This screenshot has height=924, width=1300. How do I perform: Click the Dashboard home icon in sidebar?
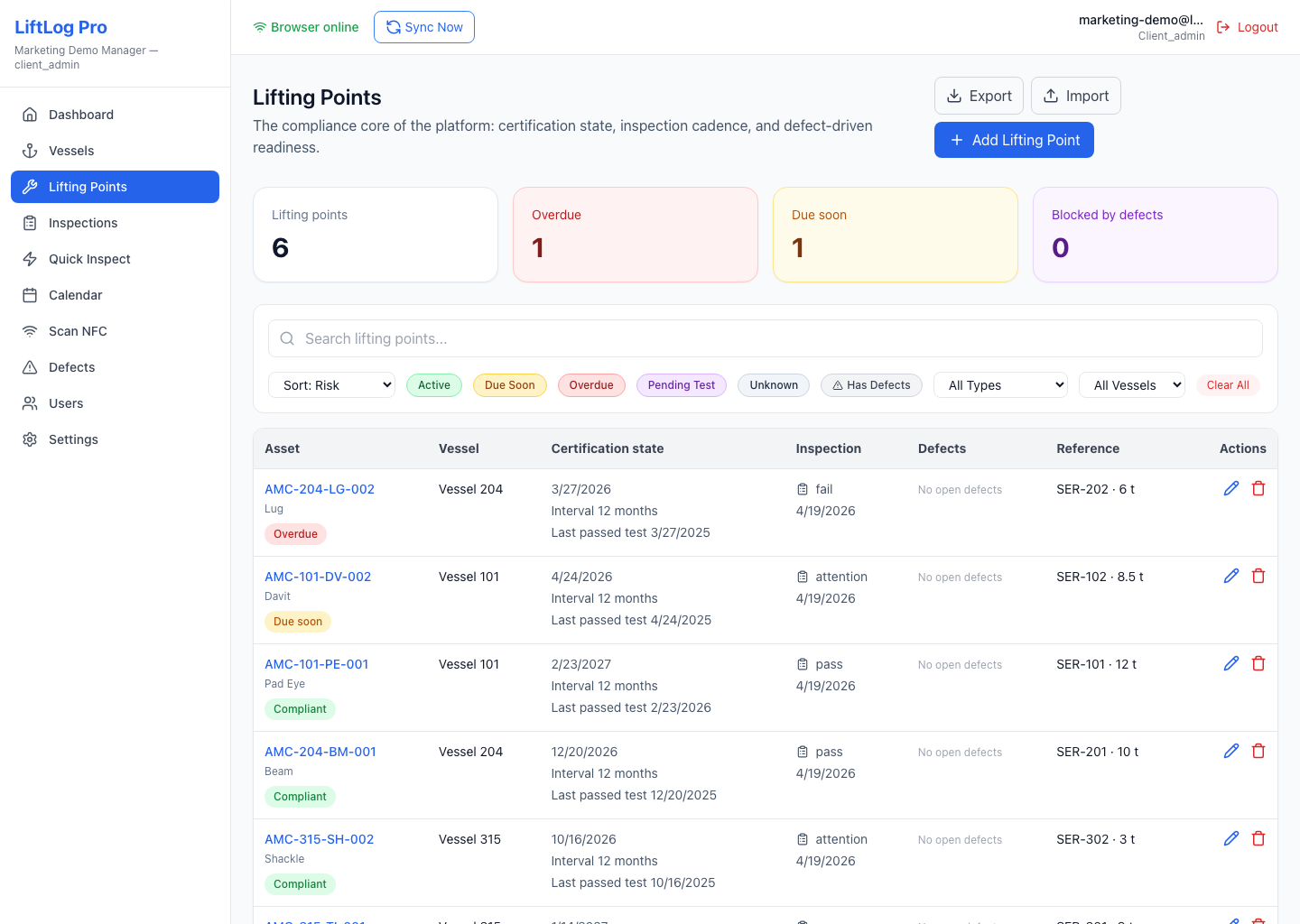coord(30,115)
